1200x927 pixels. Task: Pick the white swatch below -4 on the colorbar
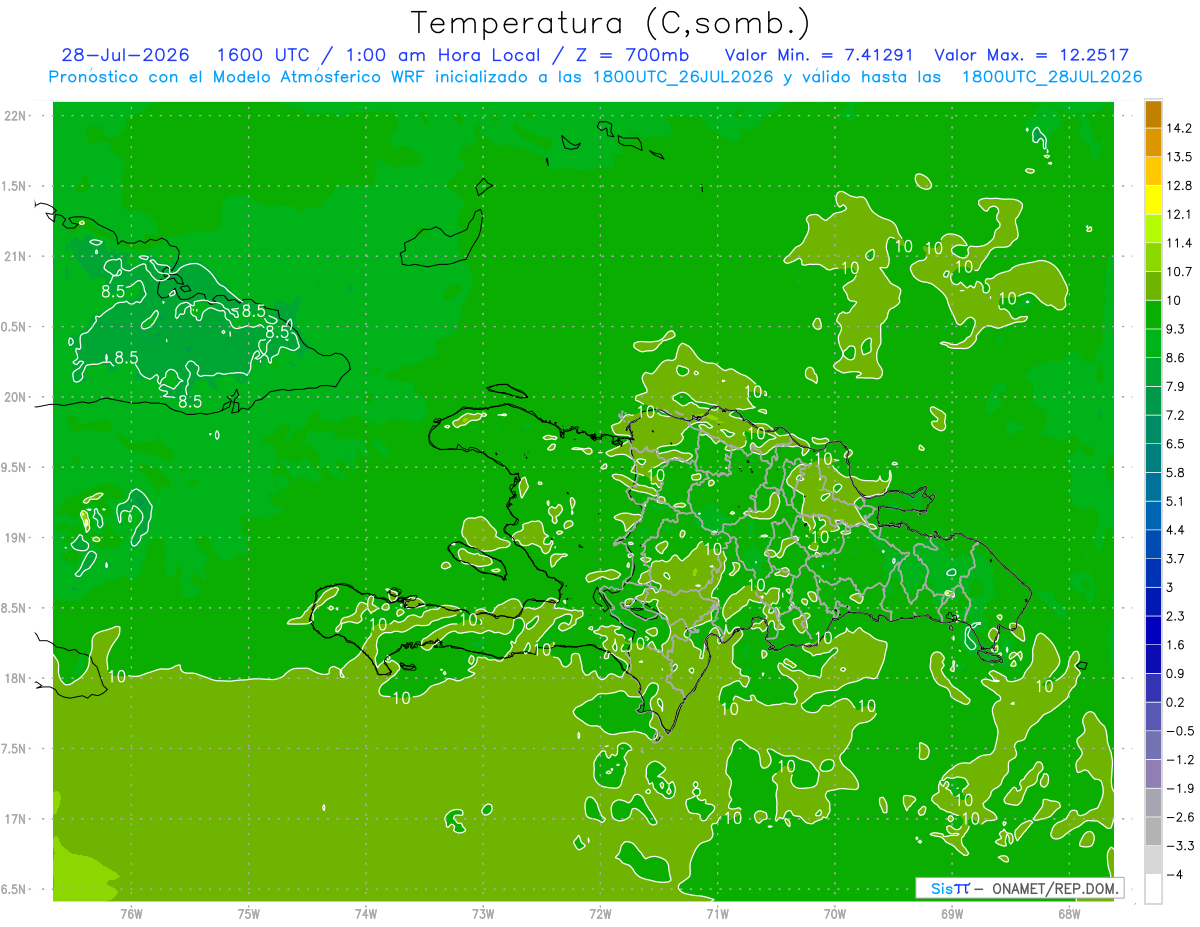[1153, 888]
